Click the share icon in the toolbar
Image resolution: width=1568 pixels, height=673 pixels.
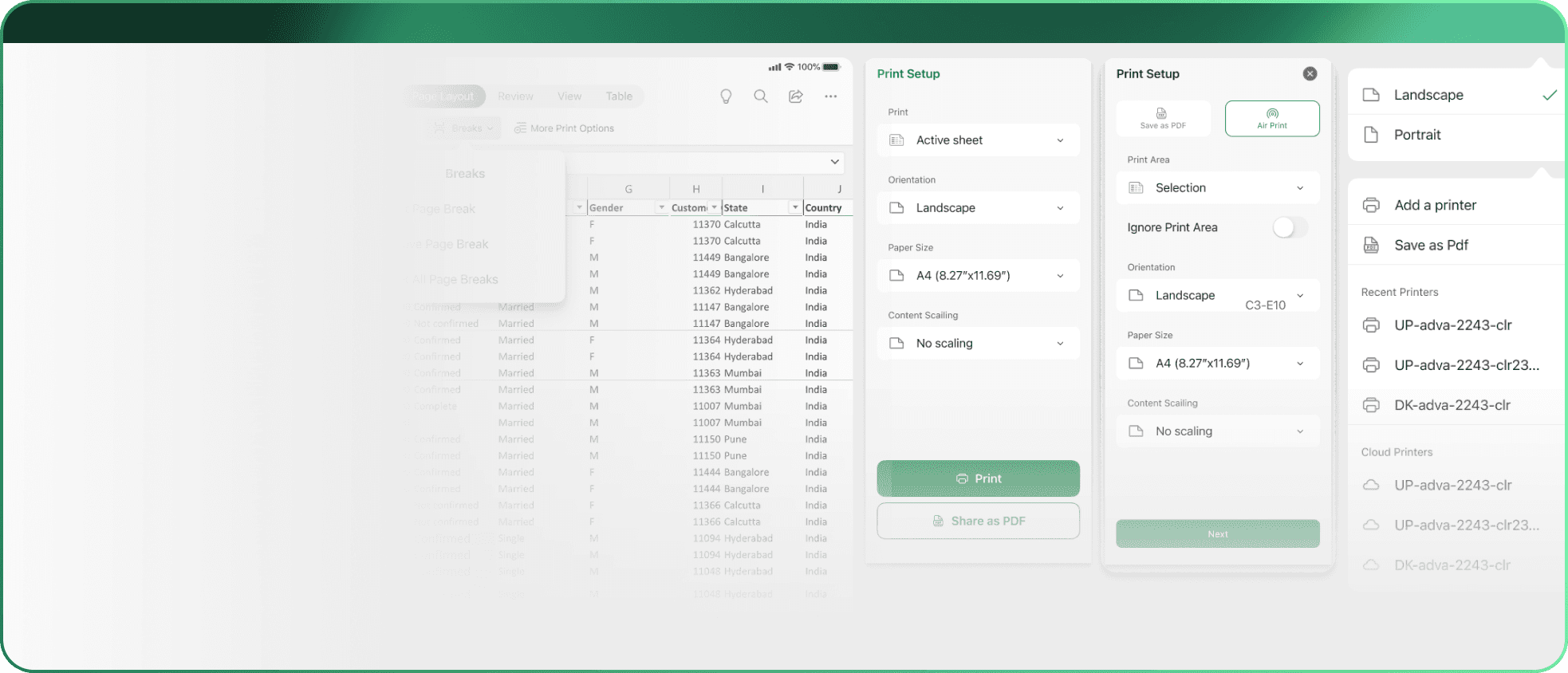pyautogui.click(x=796, y=96)
